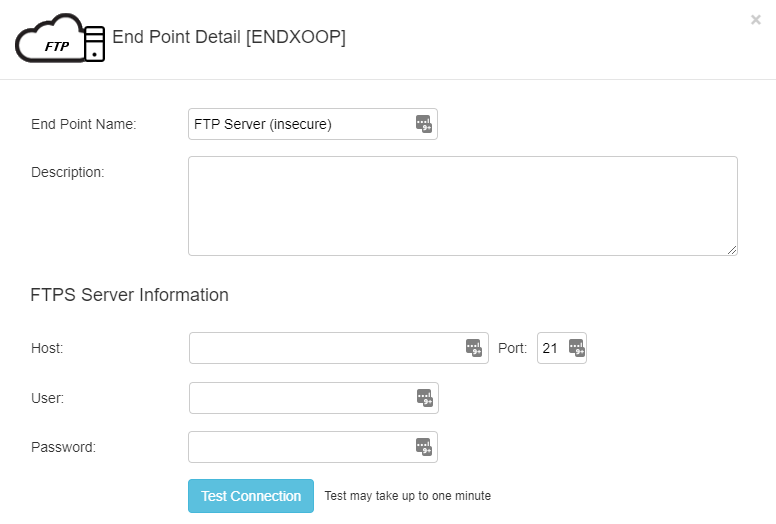
Task: Open password manager icon in User field
Action: (x=425, y=398)
